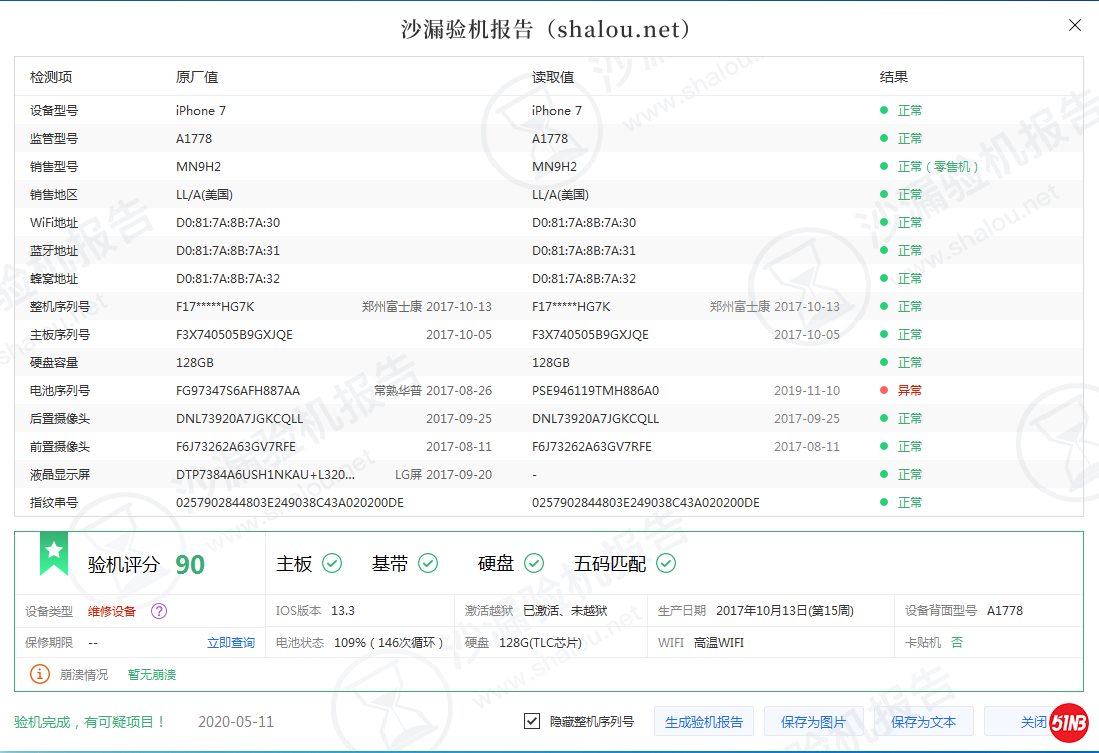Click the green check icon beside 五码匹配
Screen dimensions: 1099x753
[666, 564]
